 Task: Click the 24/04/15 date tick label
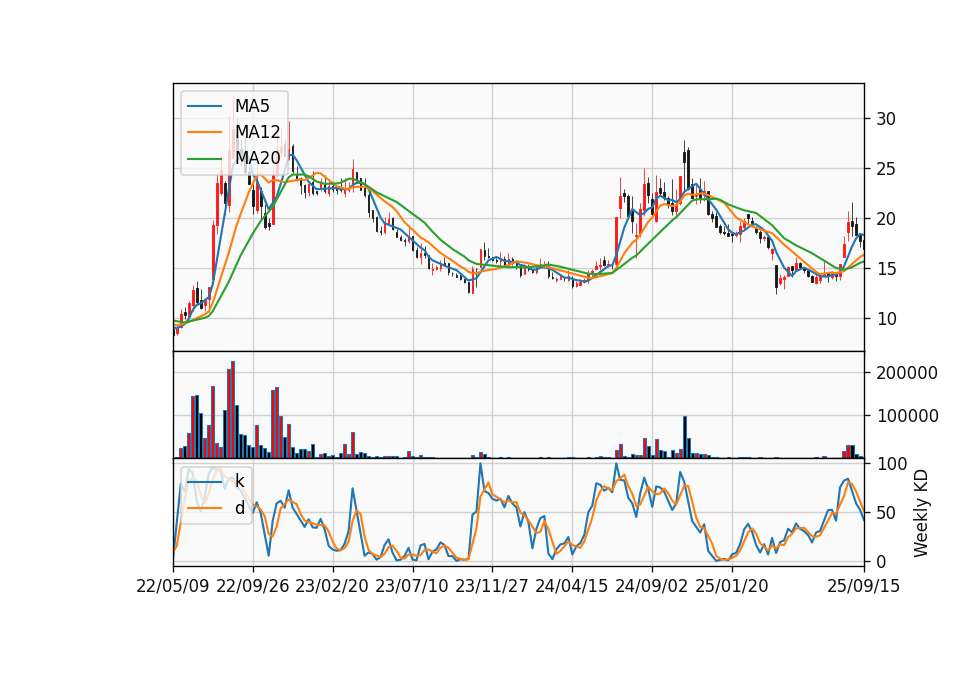click(x=572, y=586)
